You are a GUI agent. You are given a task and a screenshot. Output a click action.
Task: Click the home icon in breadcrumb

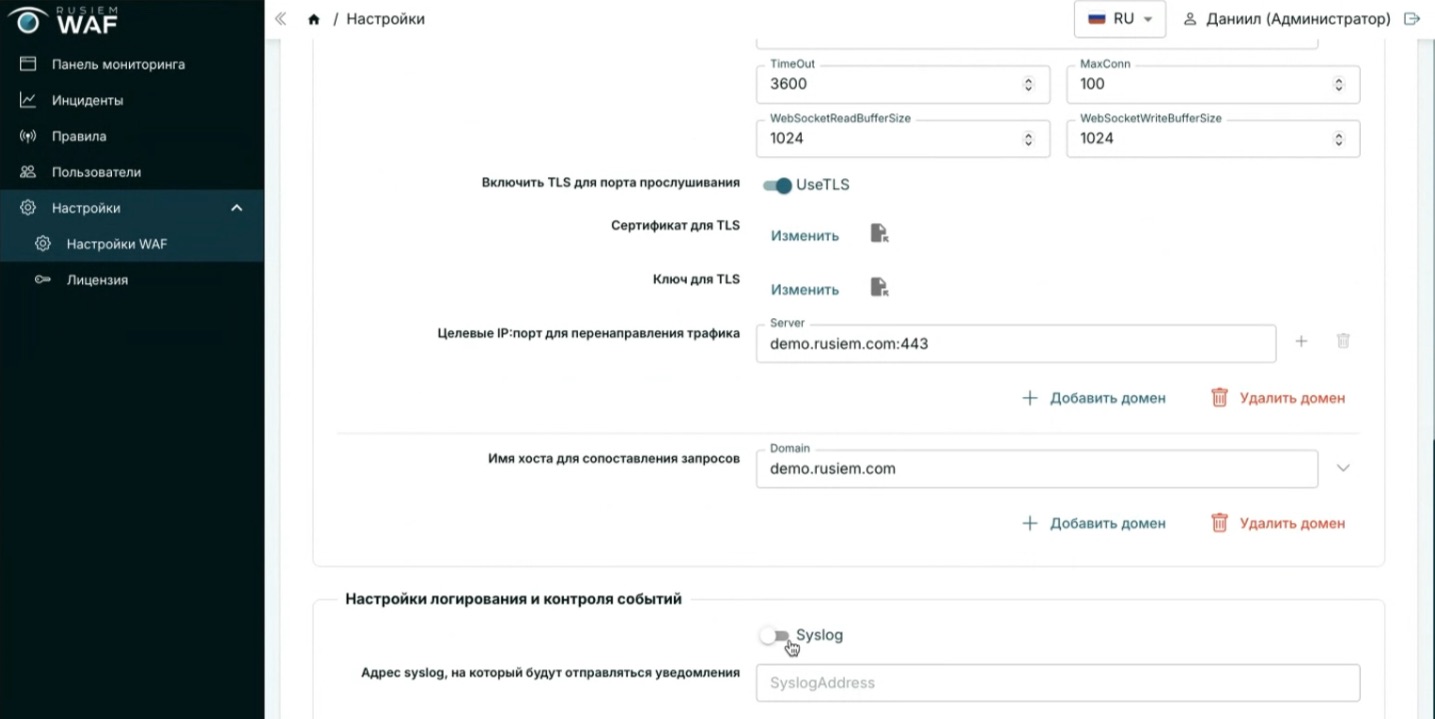pos(314,19)
